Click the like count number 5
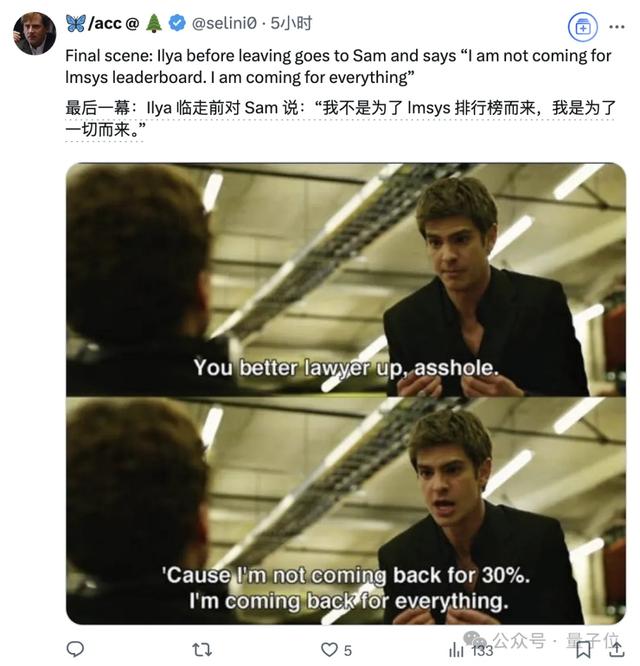This screenshot has width=640, height=666. point(347,650)
